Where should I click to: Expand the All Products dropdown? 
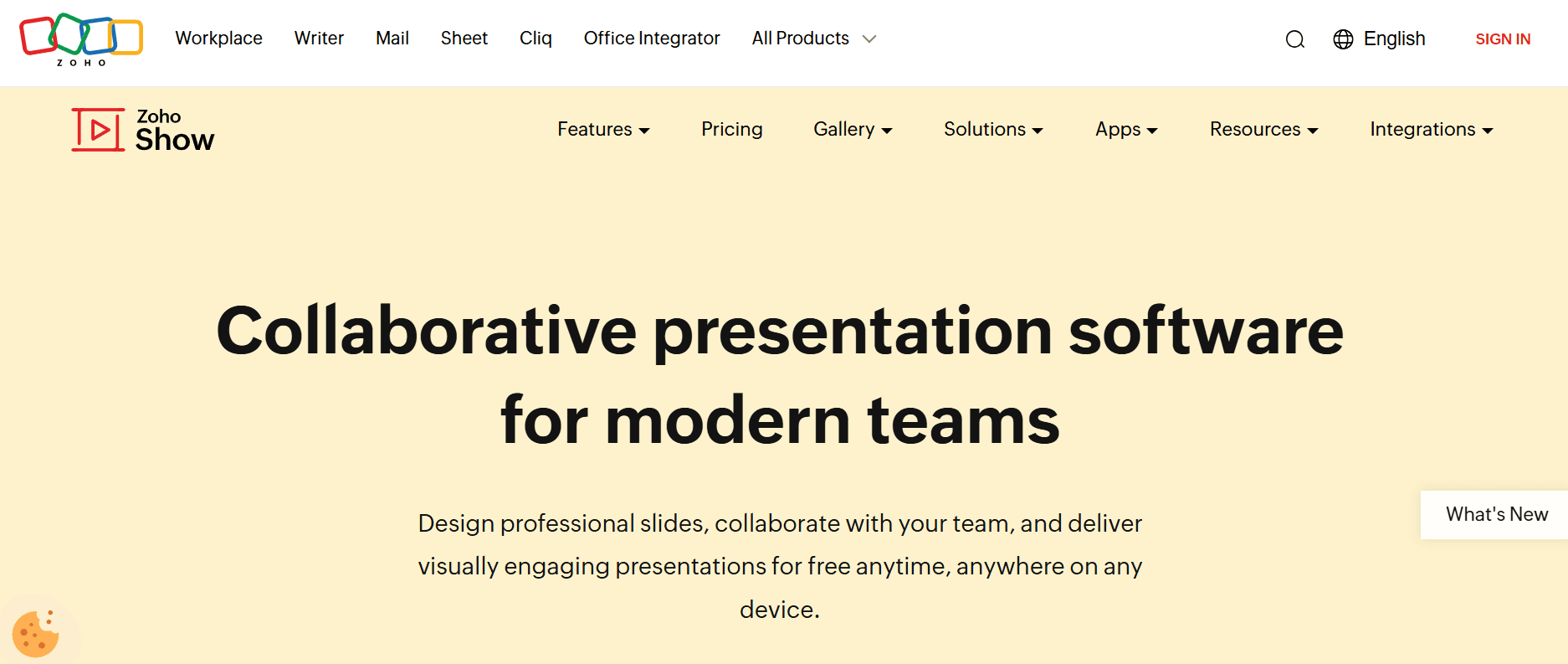click(x=813, y=39)
